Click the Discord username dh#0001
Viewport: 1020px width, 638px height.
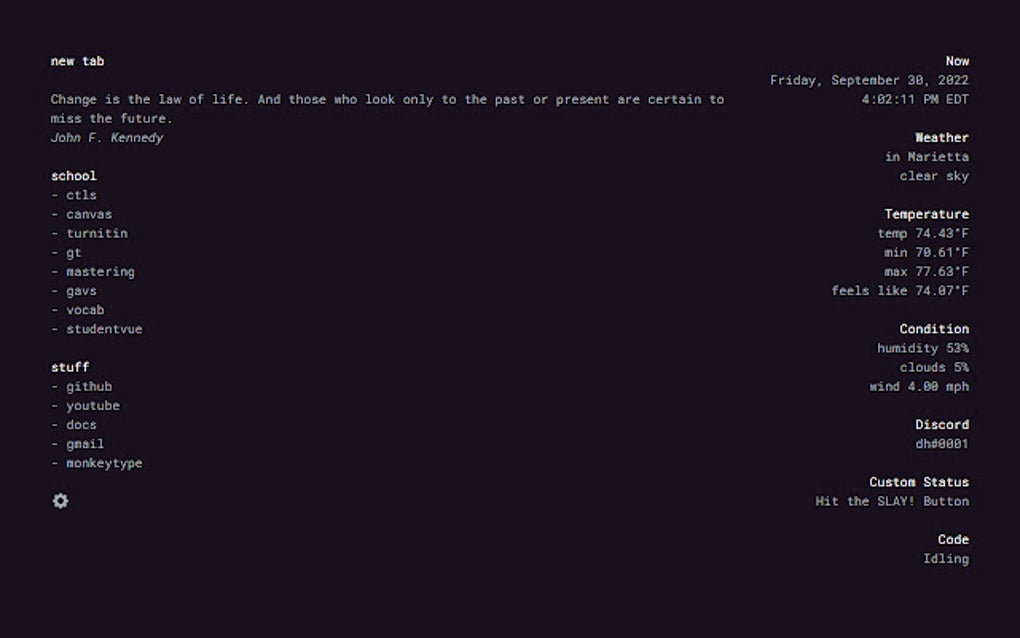[x=942, y=444]
